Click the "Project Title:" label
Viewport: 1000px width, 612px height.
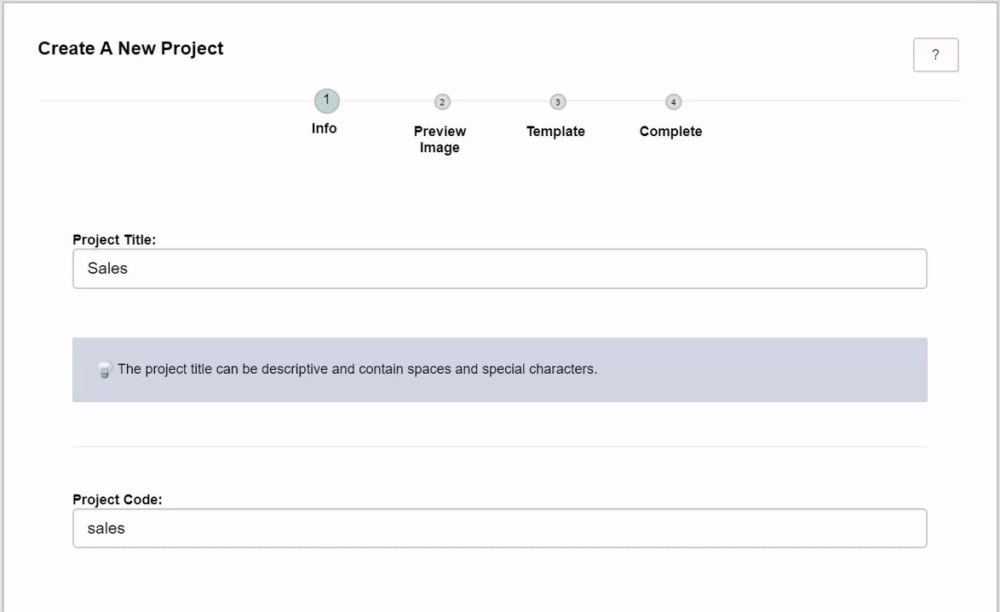(114, 240)
